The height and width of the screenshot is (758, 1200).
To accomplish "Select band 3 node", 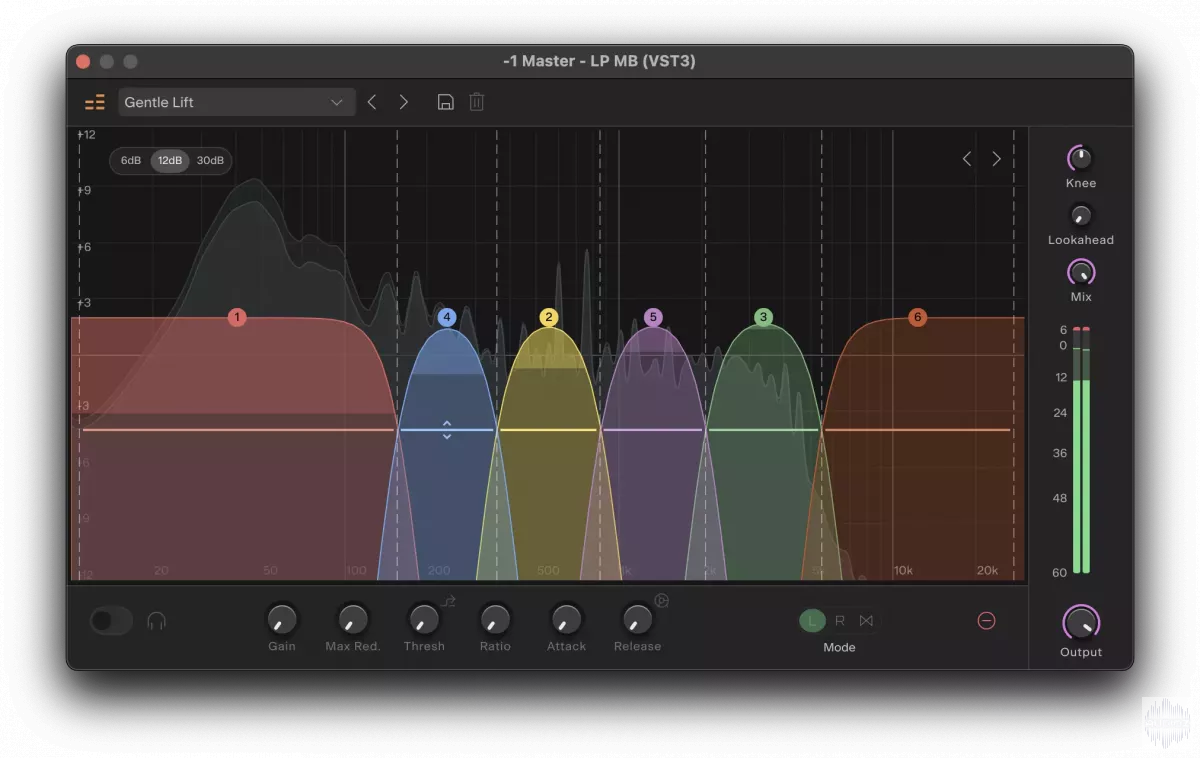I will tap(763, 318).
